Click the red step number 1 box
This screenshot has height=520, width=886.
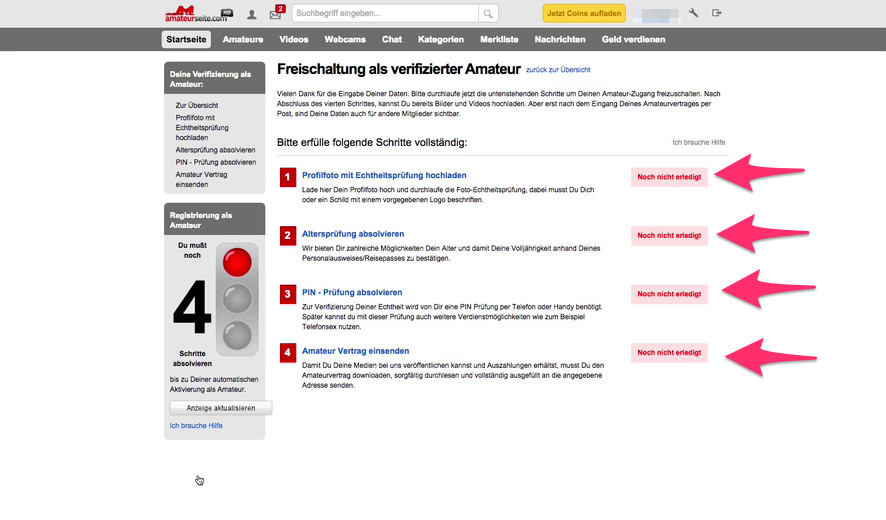point(288,177)
